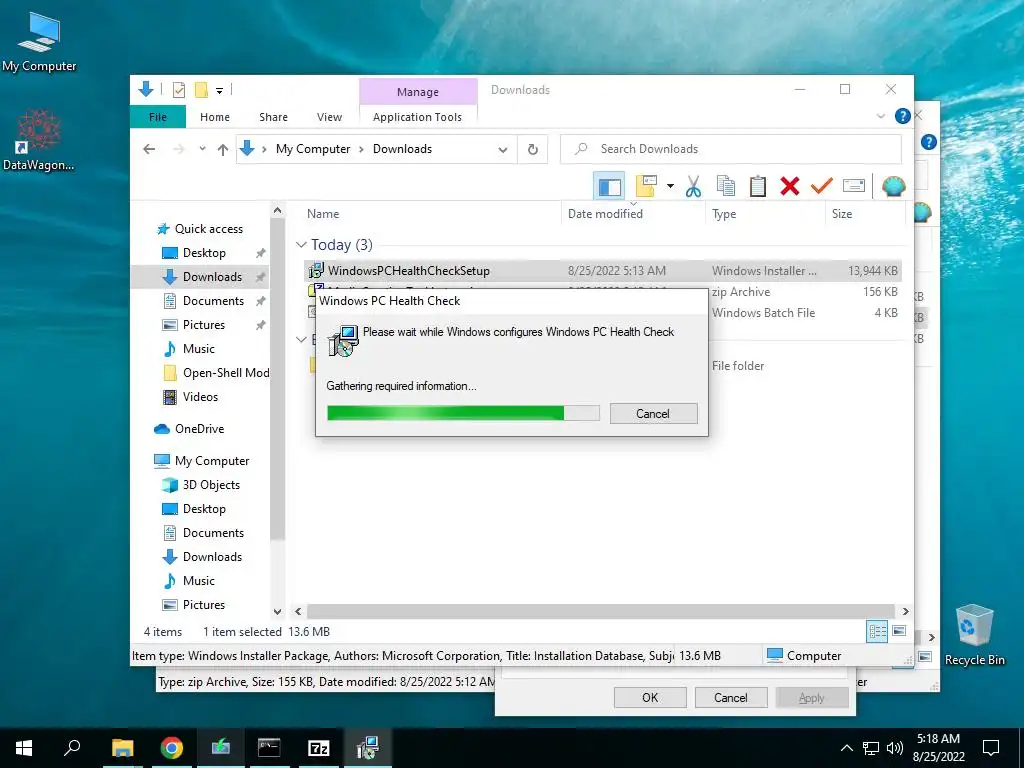Open the File menu

(x=158, y=117)
